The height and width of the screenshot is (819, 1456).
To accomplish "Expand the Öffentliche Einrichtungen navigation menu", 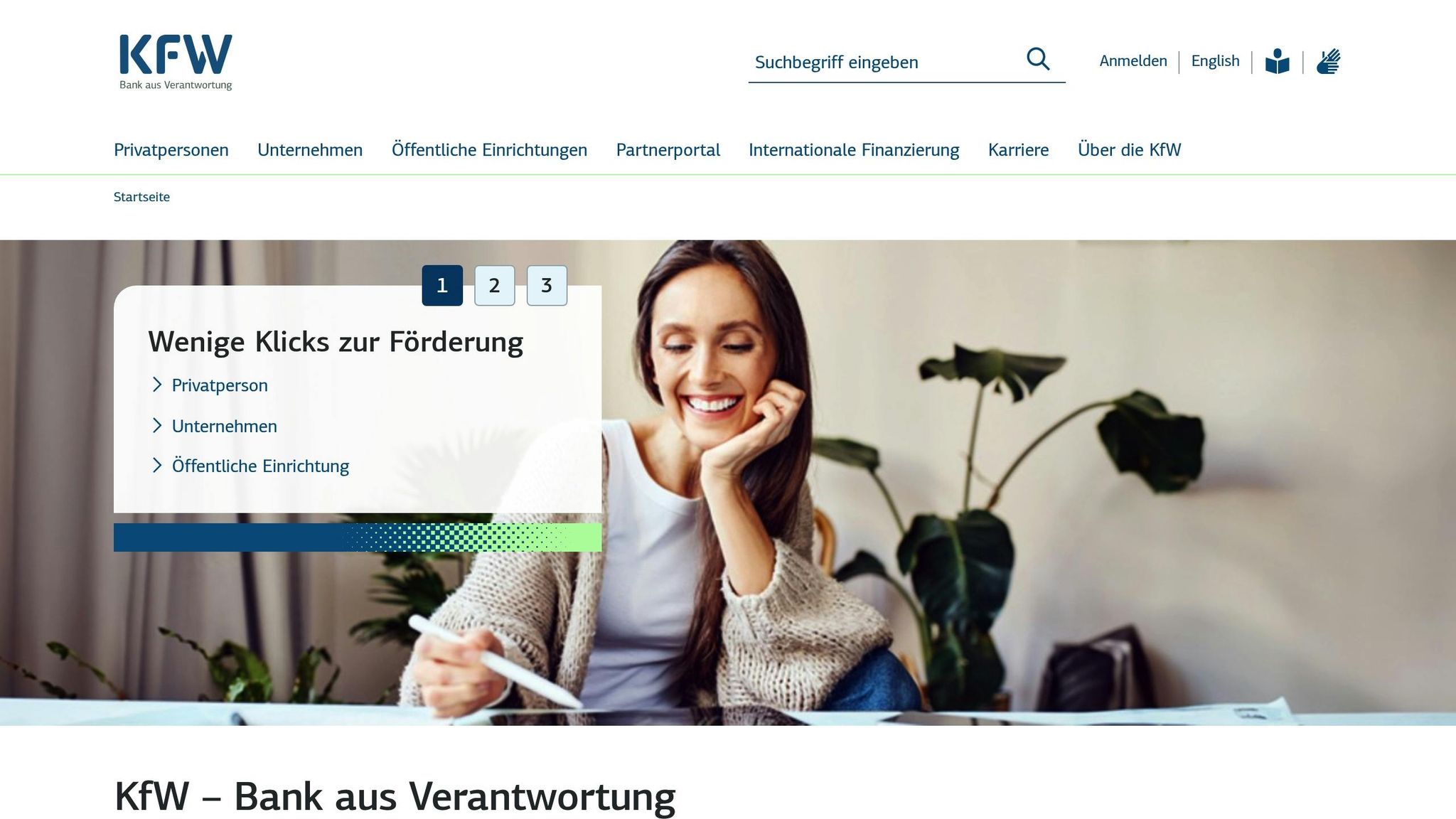I will [489, 150].
